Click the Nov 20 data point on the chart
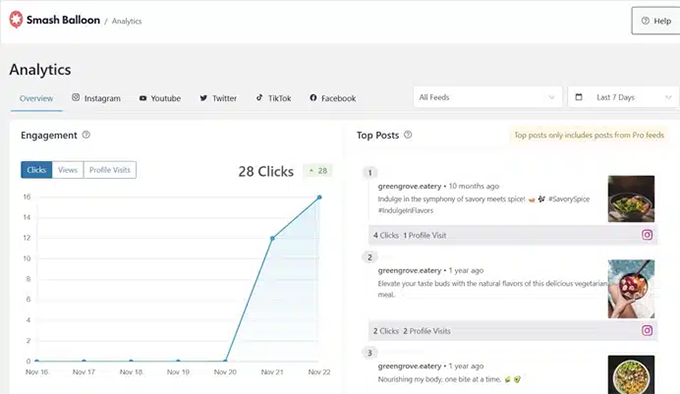This screenshot has width=680, height=394. coord(225,361)
